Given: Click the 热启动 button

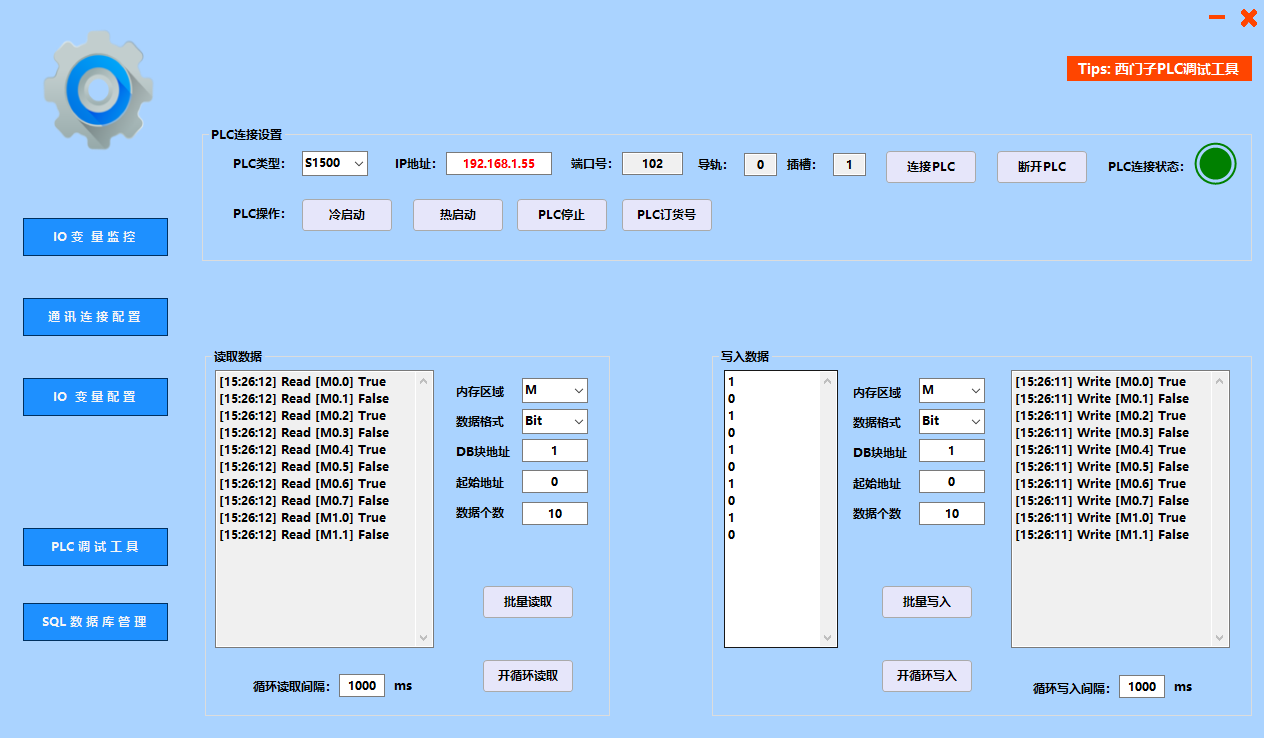Looking at the screenshot, I should tap(458, 215).
